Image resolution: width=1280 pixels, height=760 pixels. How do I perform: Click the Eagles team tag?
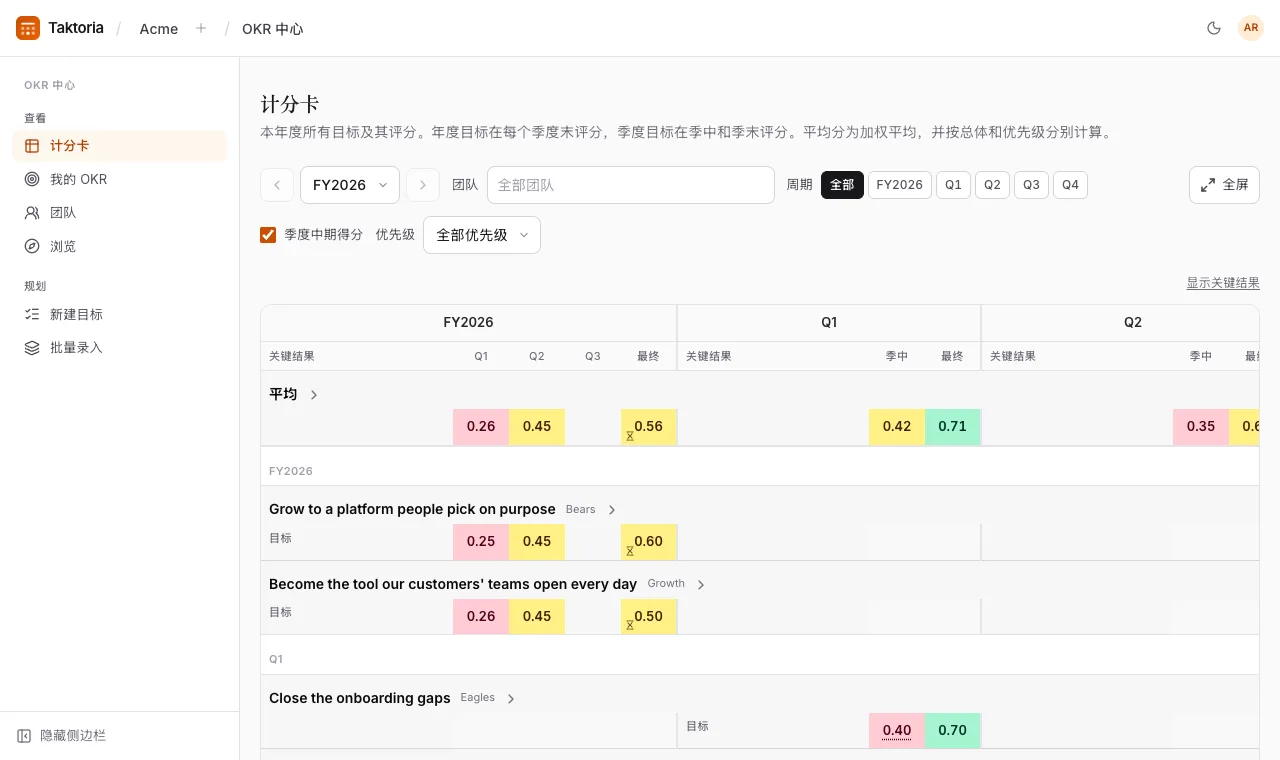point(478,698)
